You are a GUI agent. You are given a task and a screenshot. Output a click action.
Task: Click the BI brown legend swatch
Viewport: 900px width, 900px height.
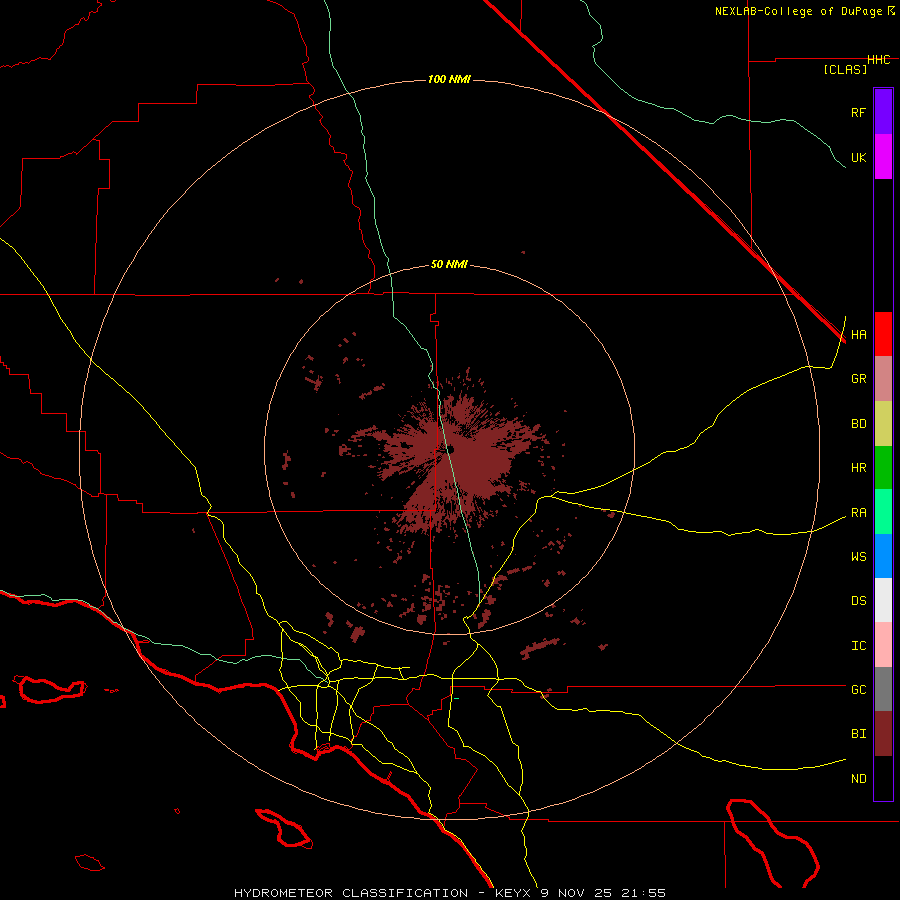coord(883,734)
